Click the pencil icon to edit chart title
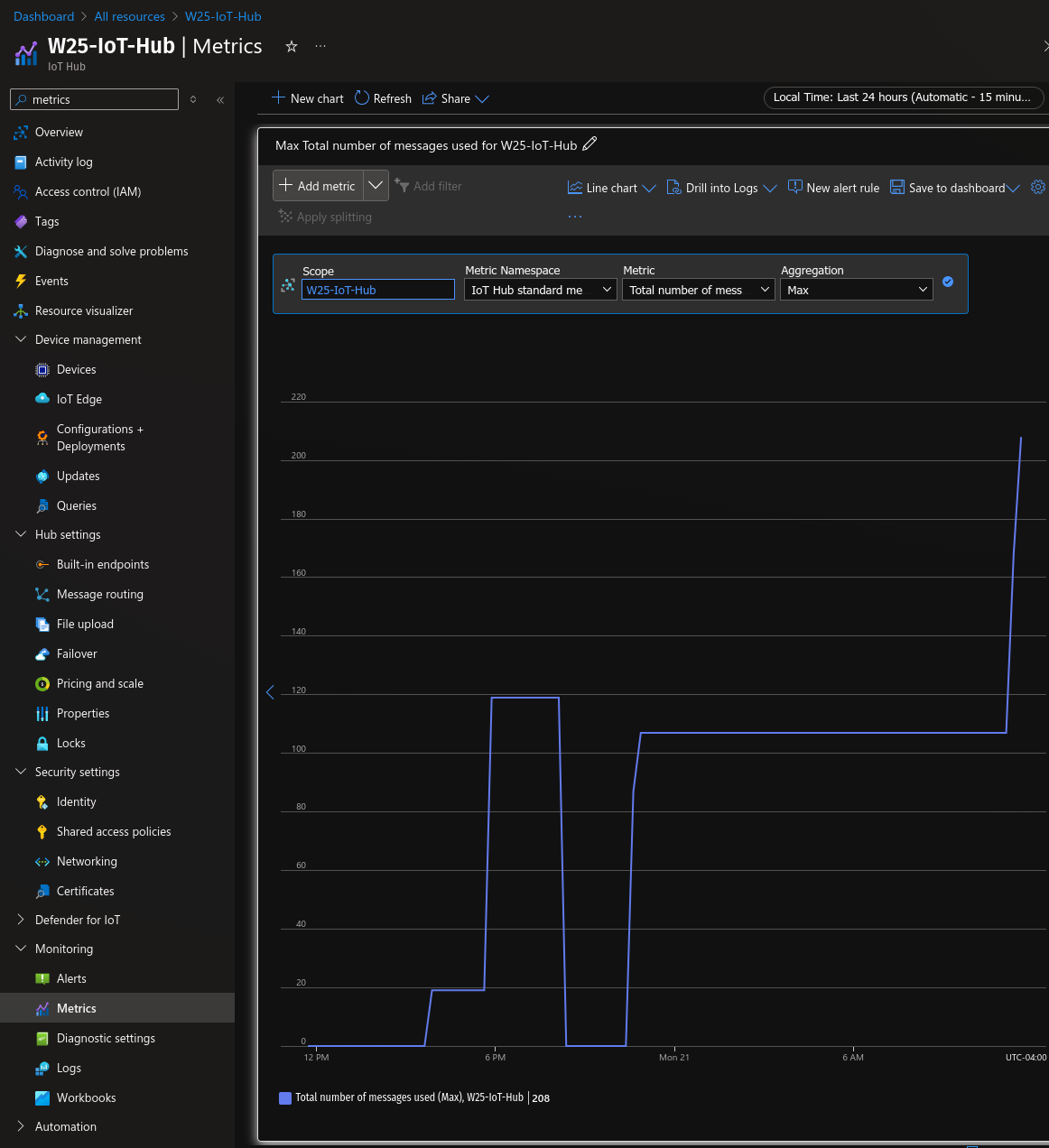Viewport: 1049px width, 1148px height. [589, 144]
